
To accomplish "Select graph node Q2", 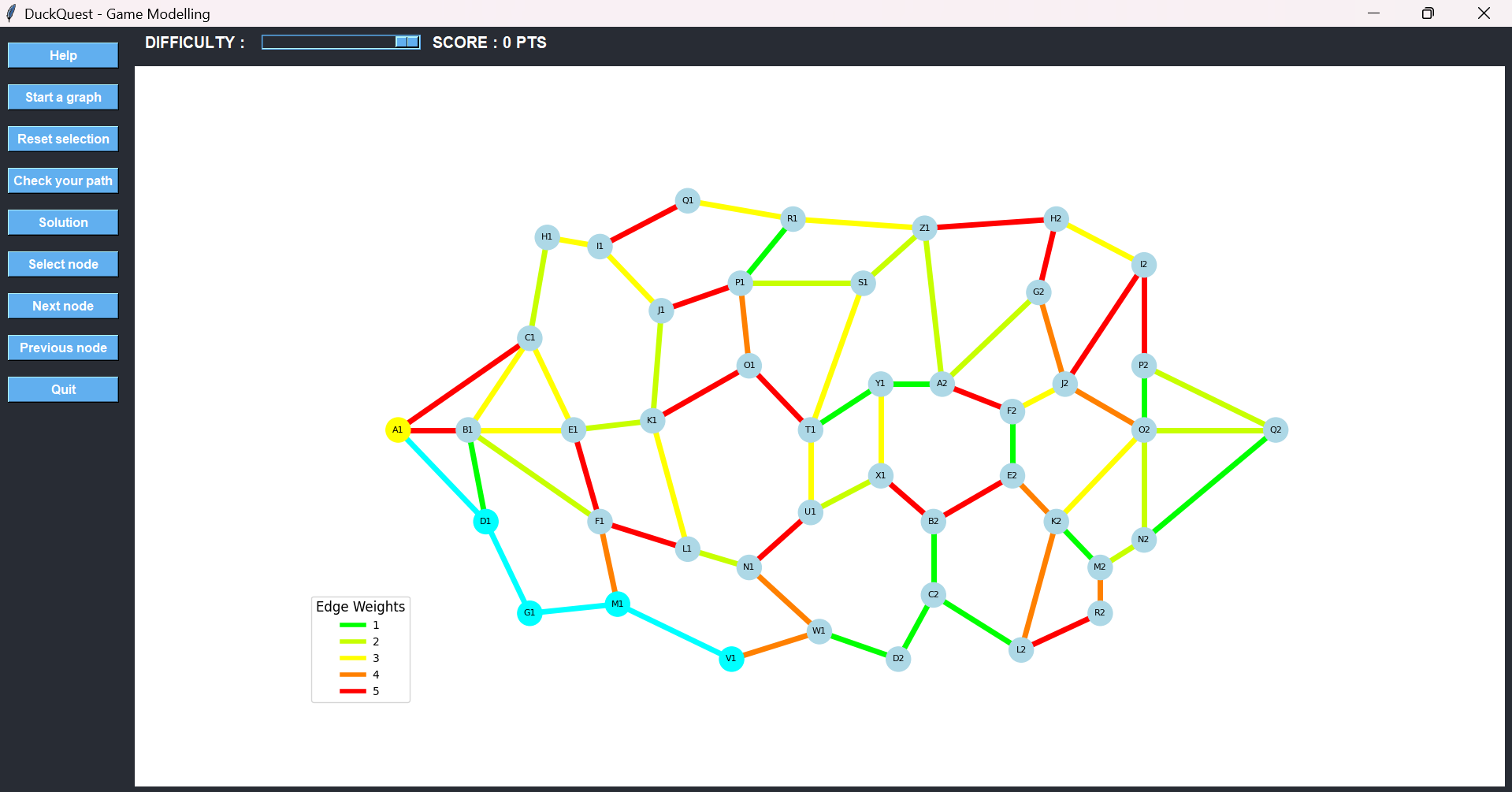I will [1276, 429].
